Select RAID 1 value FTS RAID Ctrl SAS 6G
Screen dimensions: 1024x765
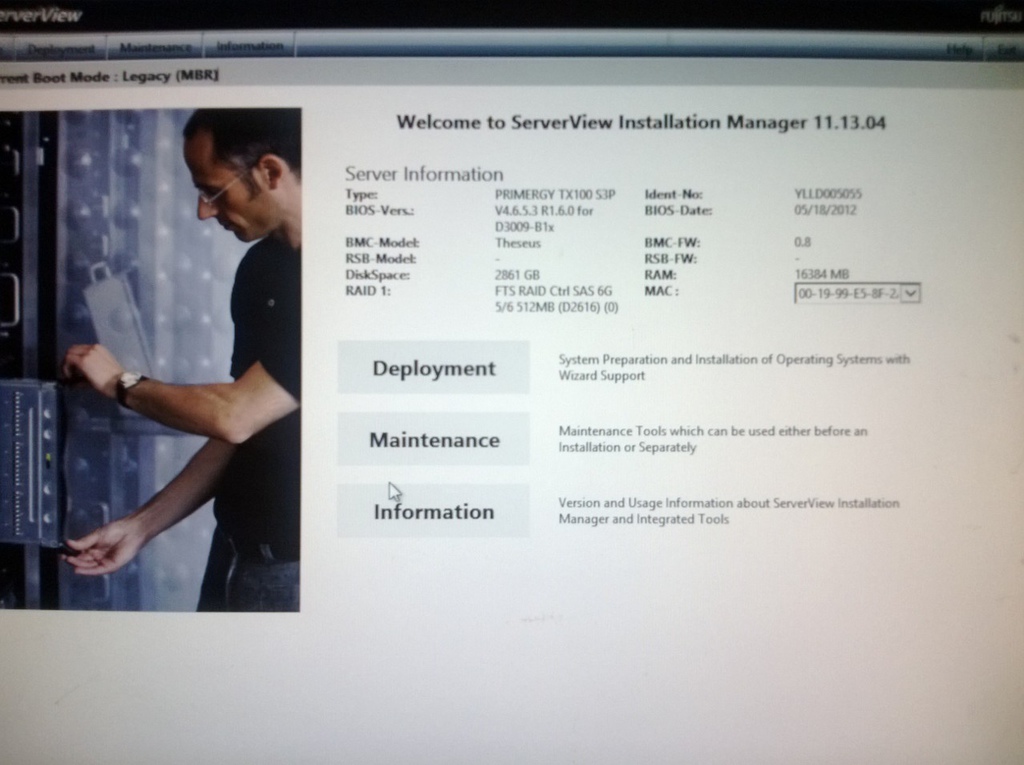[x=556, y=299]
